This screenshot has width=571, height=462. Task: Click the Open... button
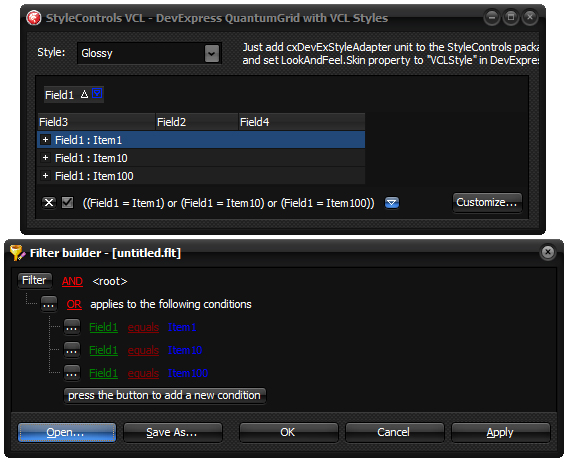(x=67, y=433)
